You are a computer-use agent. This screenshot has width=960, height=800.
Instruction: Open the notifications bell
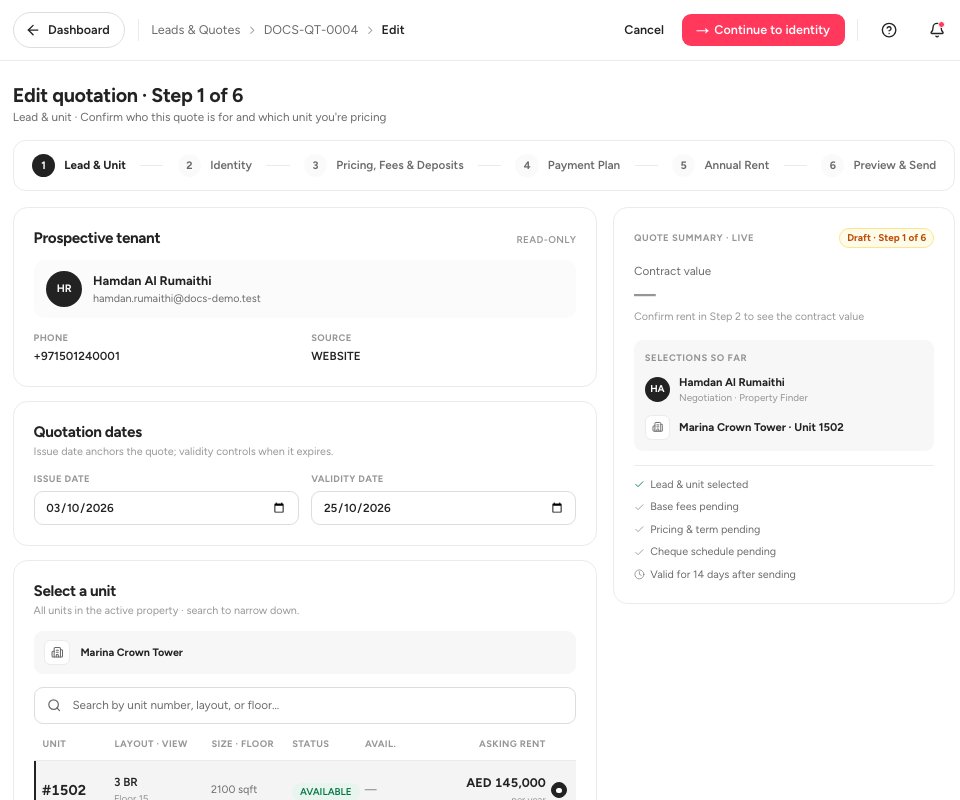pyautogui.click(x=937, y=29)
